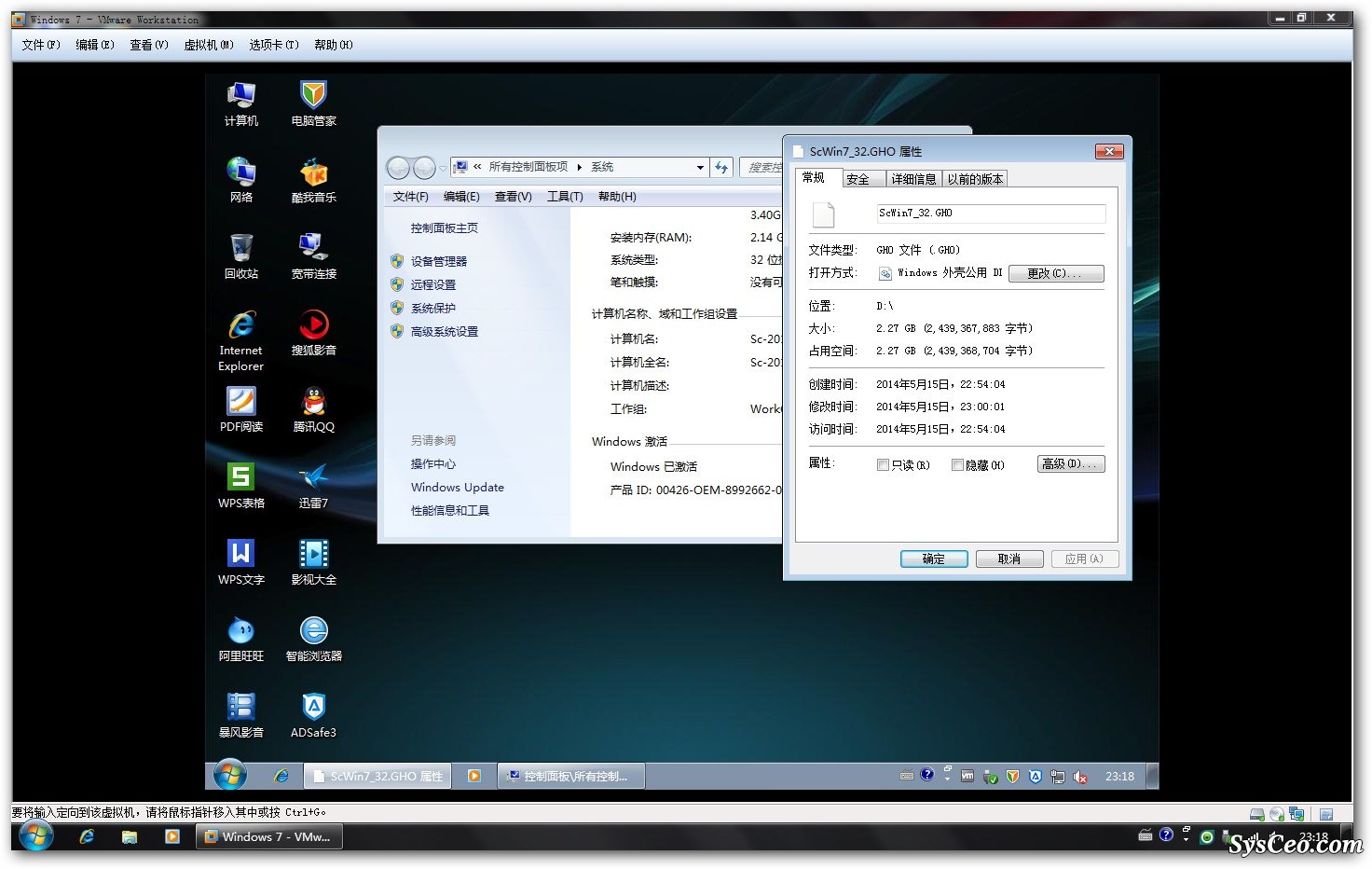Open 性能信息和工具 link
The image size is (1372, 869).
pos(450,511)
